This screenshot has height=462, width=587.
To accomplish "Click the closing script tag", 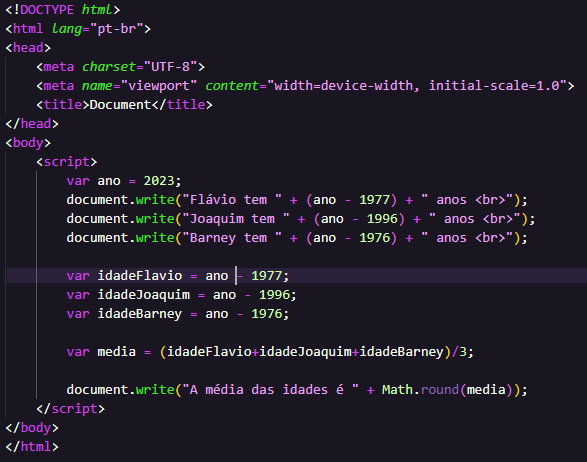I will (x=70, y=409).
